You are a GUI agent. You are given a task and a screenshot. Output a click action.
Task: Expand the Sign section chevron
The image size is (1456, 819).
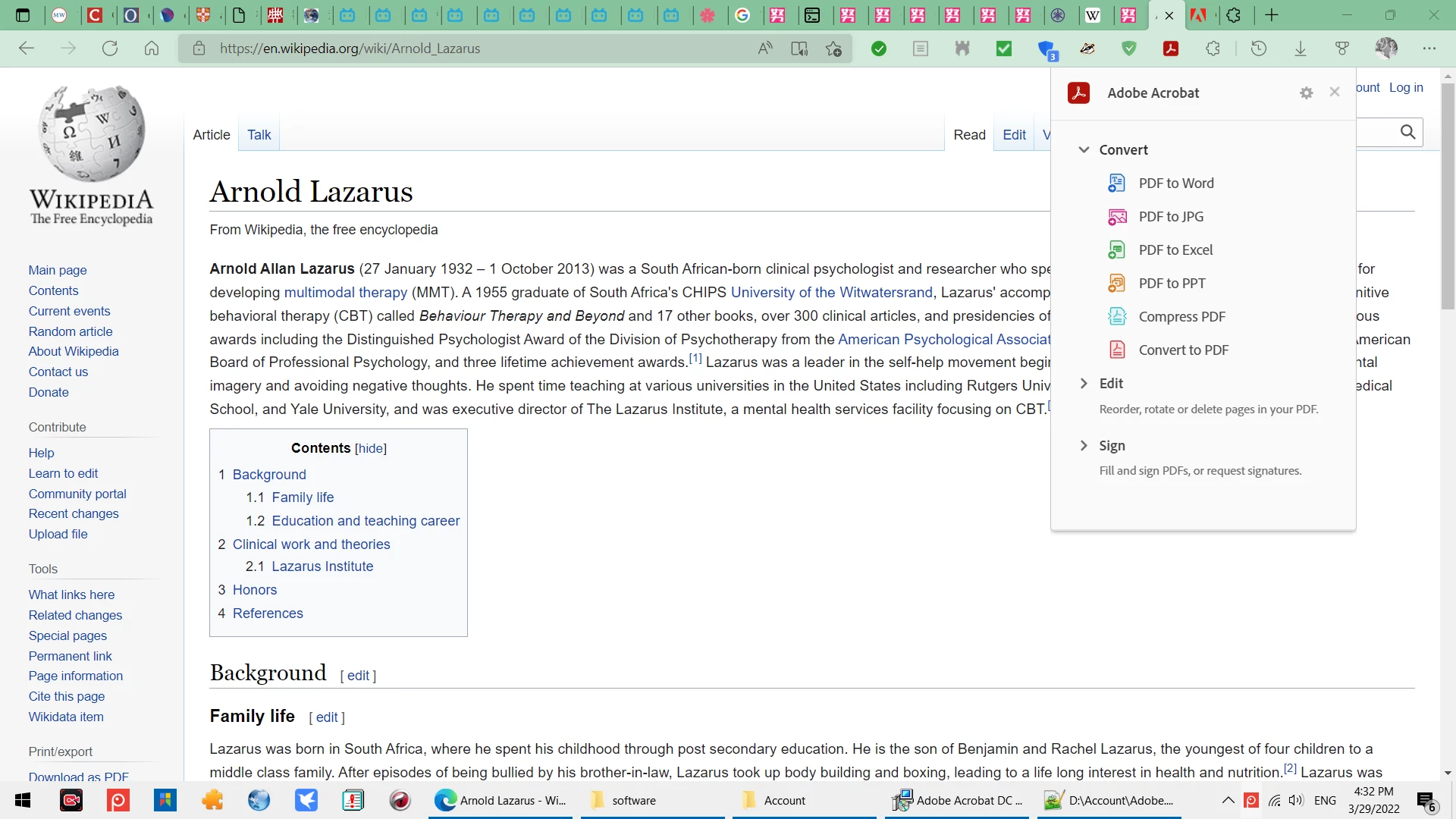1084,446
